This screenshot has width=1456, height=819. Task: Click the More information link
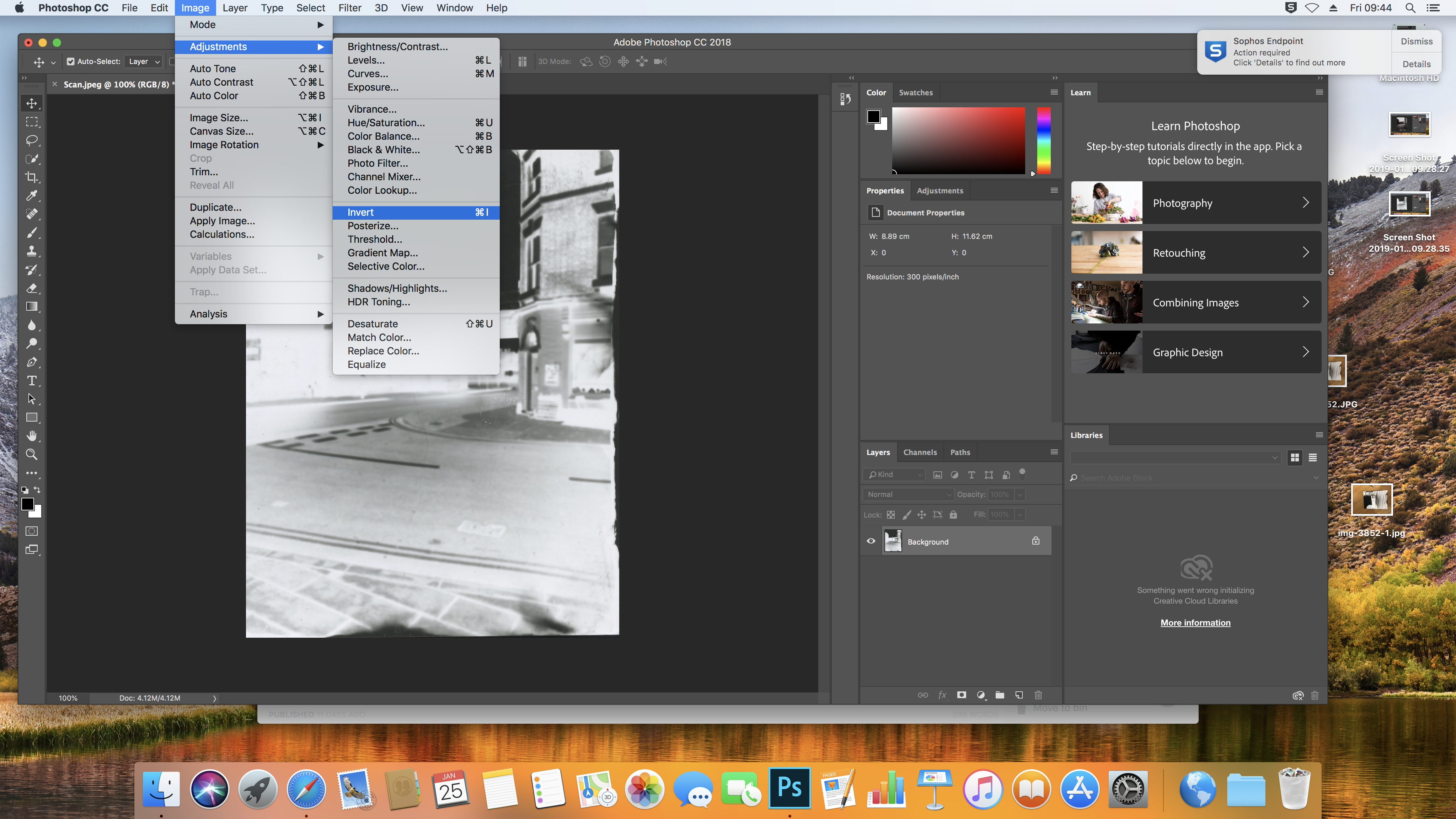1195,622
